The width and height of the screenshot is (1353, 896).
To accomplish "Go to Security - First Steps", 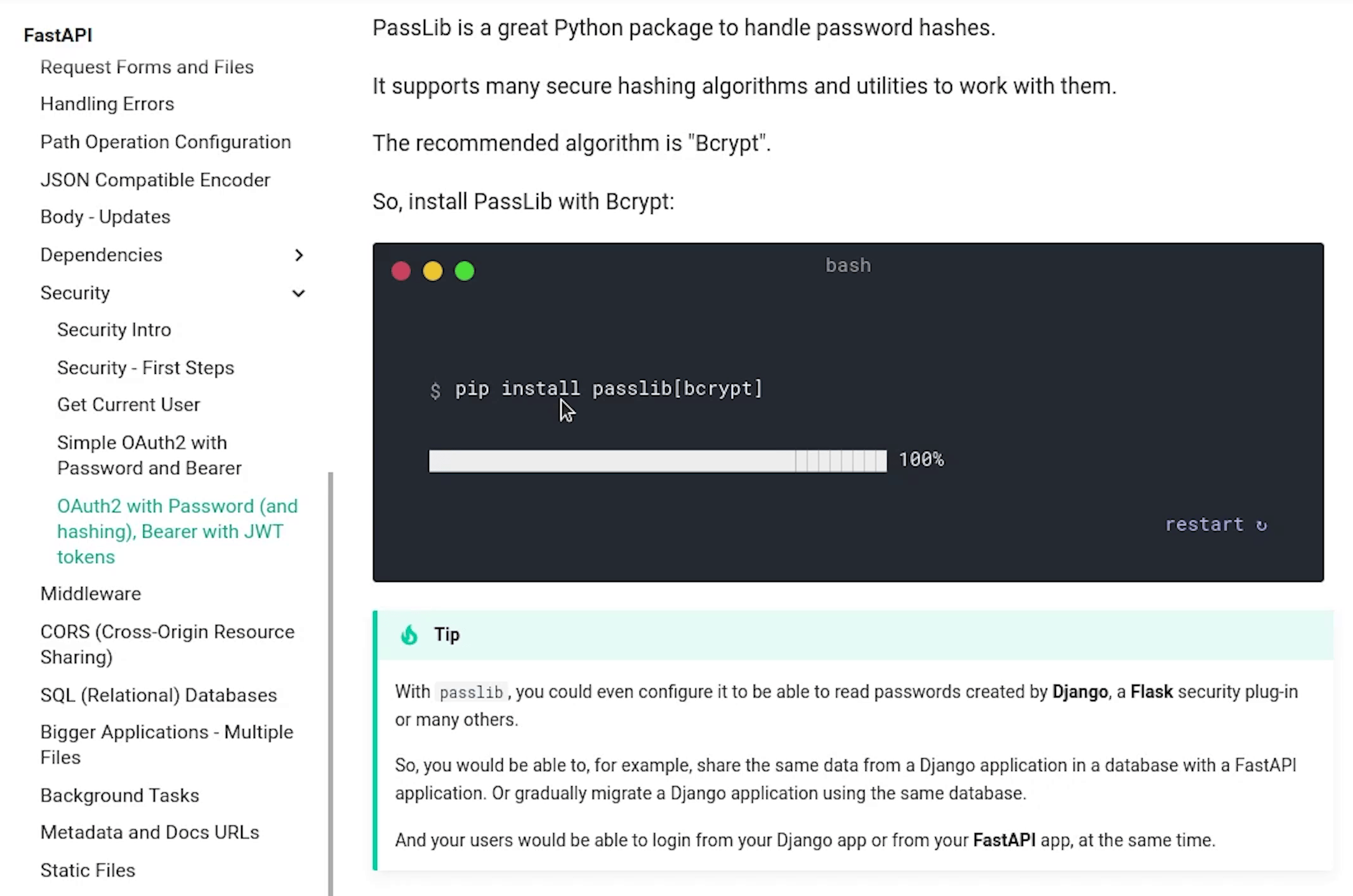I will point(145,368).
